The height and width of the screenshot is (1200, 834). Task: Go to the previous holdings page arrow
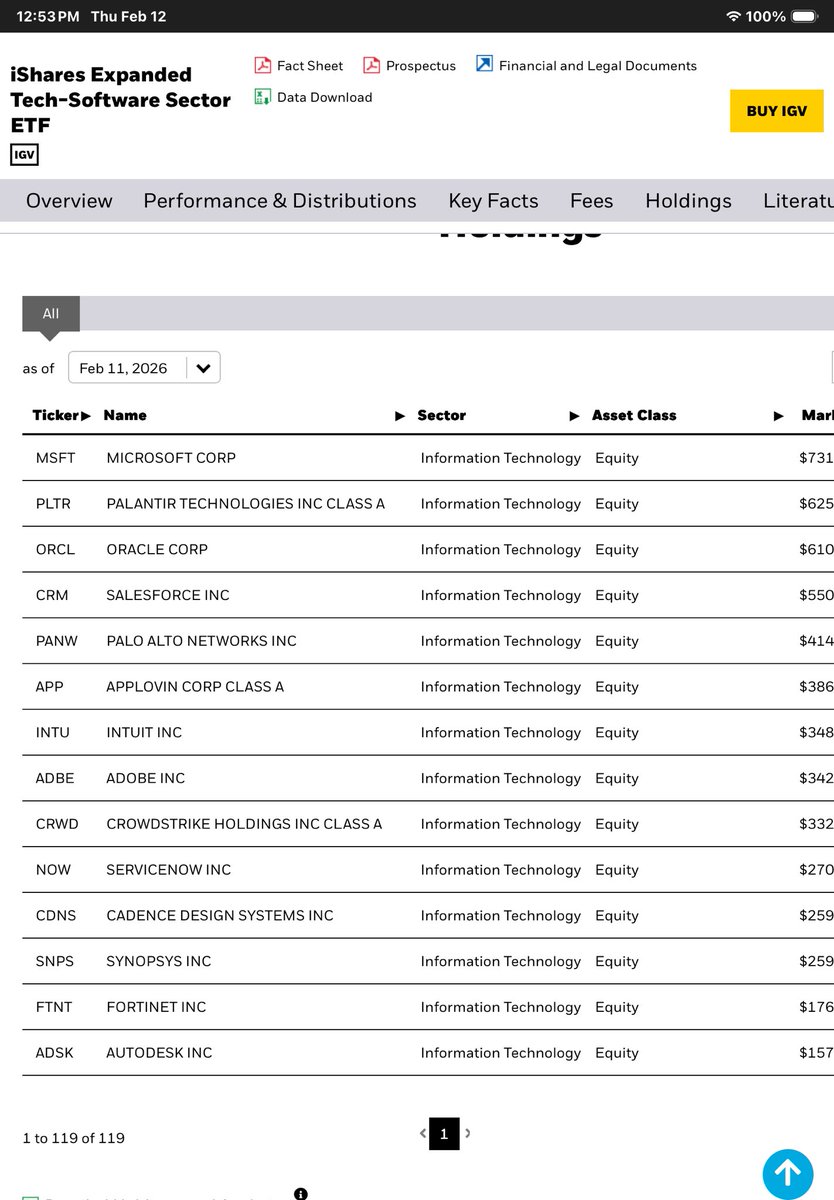pos(423,1133)
